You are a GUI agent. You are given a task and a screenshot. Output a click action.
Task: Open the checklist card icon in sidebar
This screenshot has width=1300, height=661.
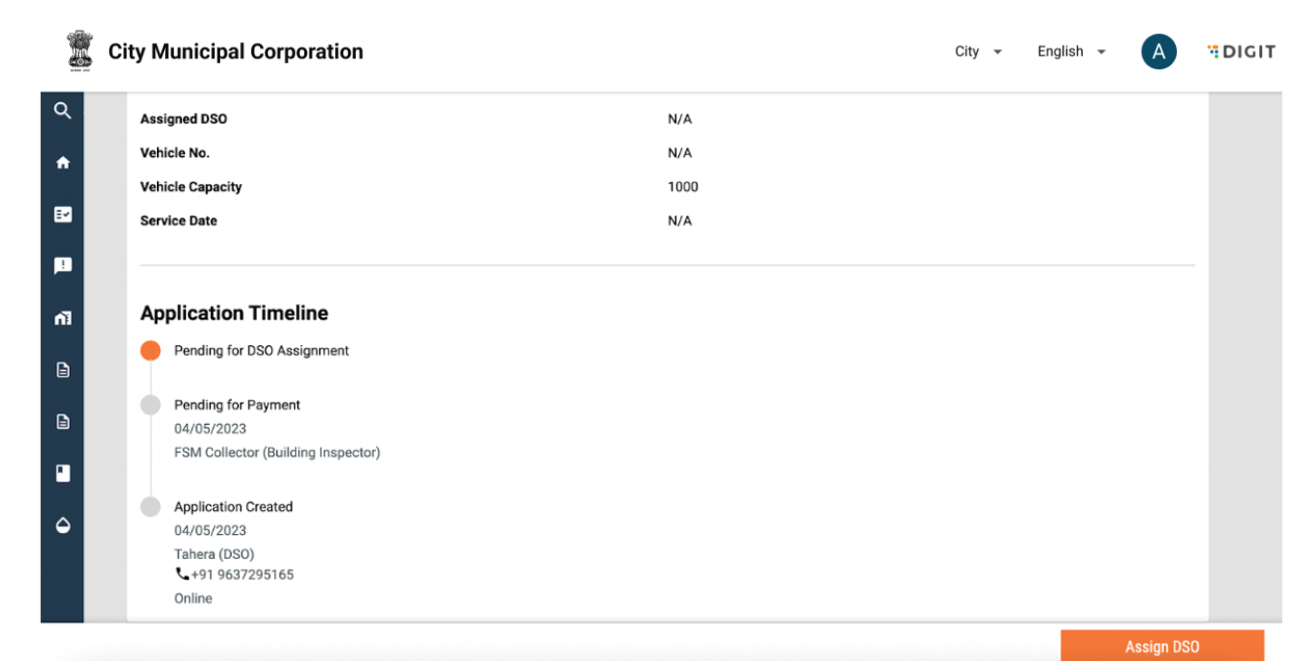pyautogui.click(x=63, y=215)
